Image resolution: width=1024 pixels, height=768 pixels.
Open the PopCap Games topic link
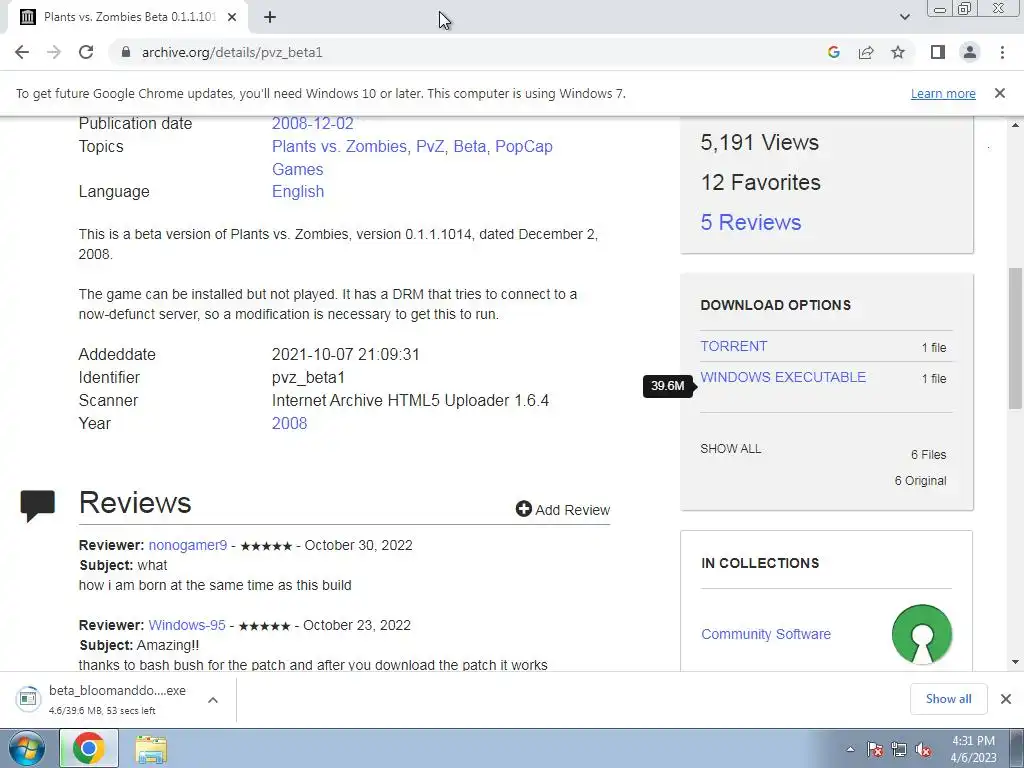point(412,157)
